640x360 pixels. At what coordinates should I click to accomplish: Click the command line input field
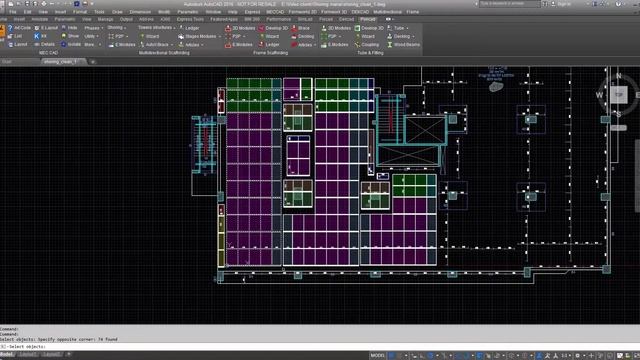tap(320, 347)
